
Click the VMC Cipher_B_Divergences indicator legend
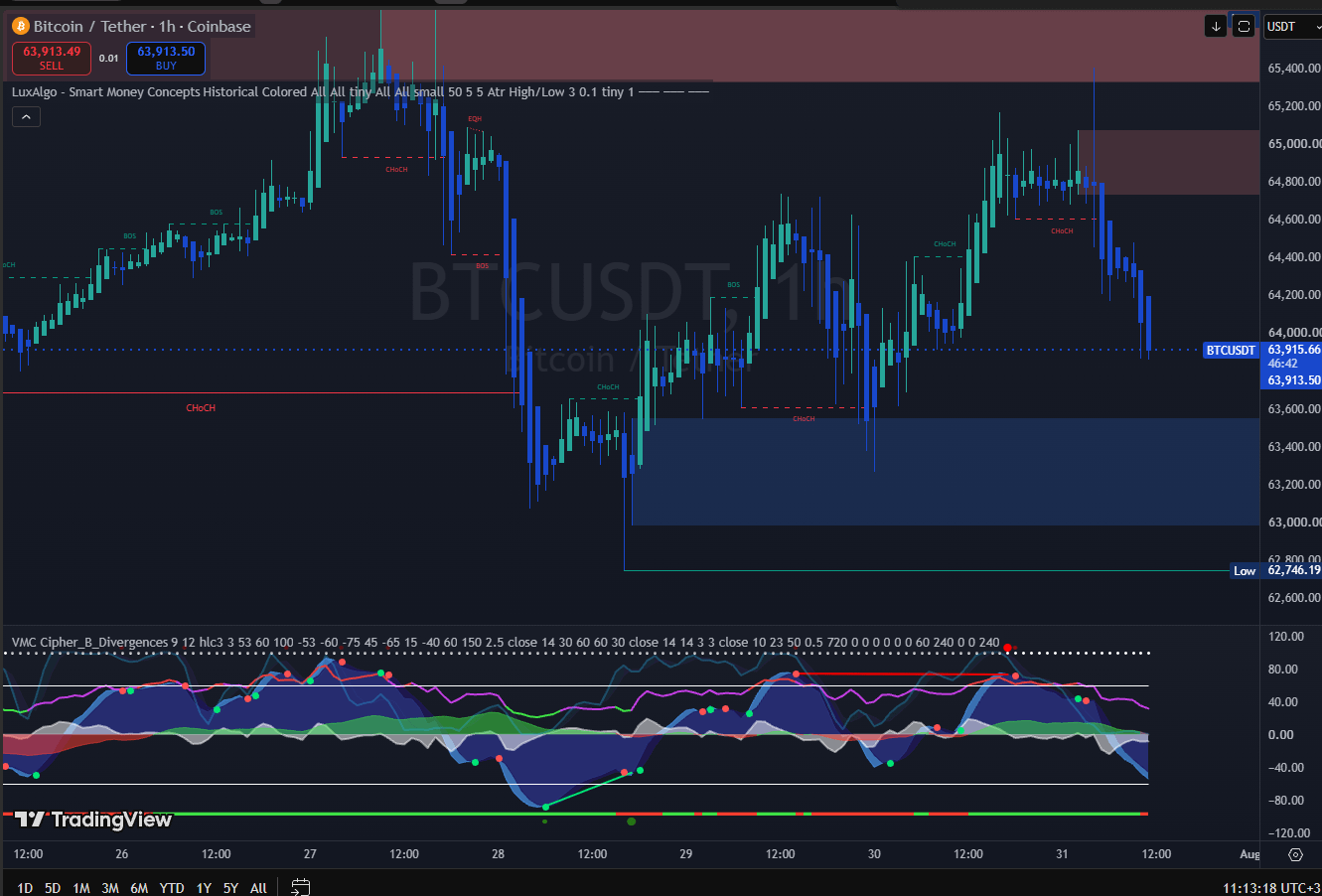pos(506,643)
